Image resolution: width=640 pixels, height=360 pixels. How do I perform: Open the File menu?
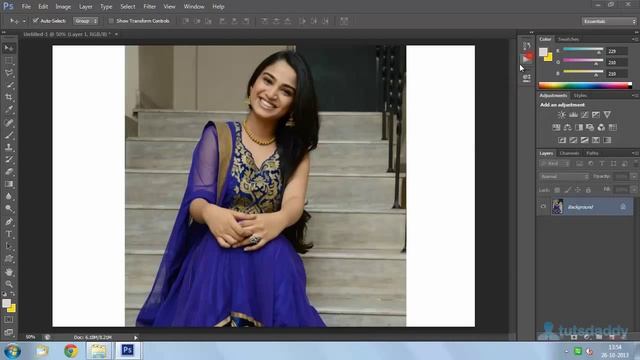(26, 7)
